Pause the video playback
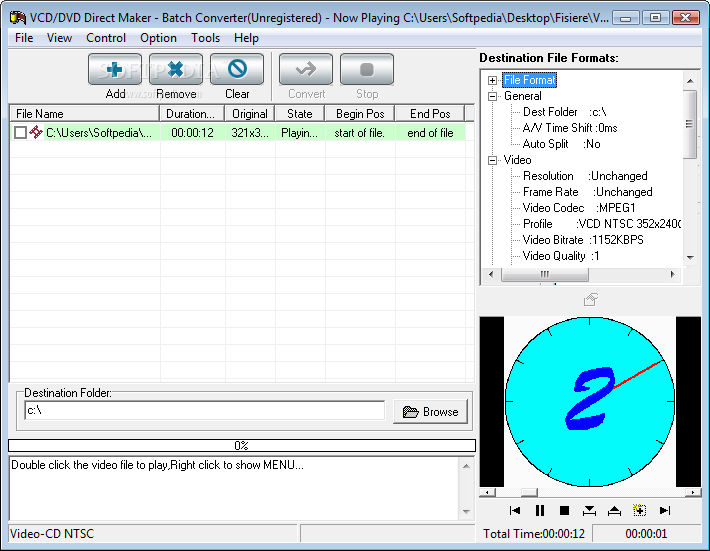This screenshot has width=710, height=551. tap(540, 511)
